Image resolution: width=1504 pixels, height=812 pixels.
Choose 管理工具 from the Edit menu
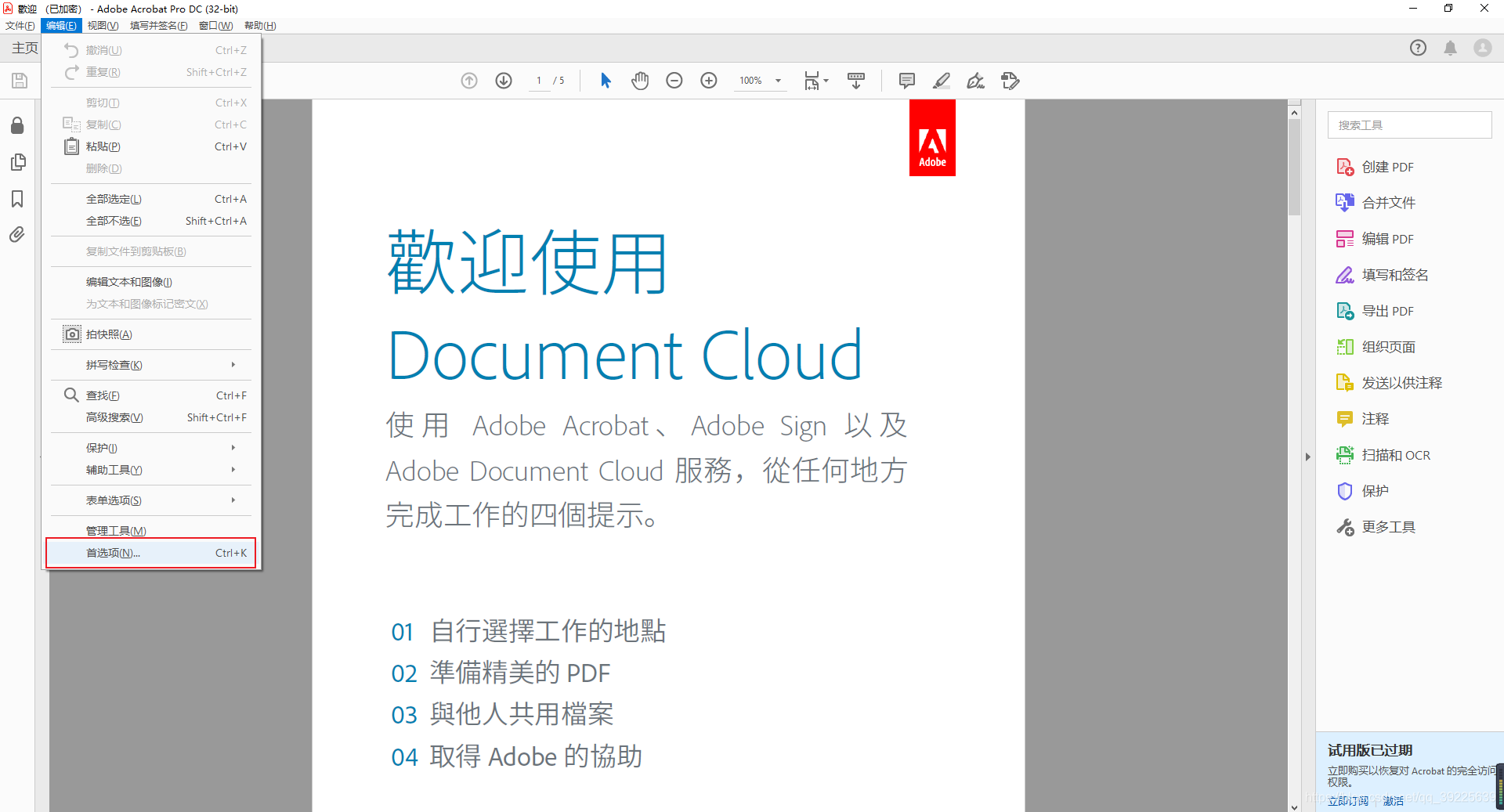pyautogui.click(x=151, y=531)
